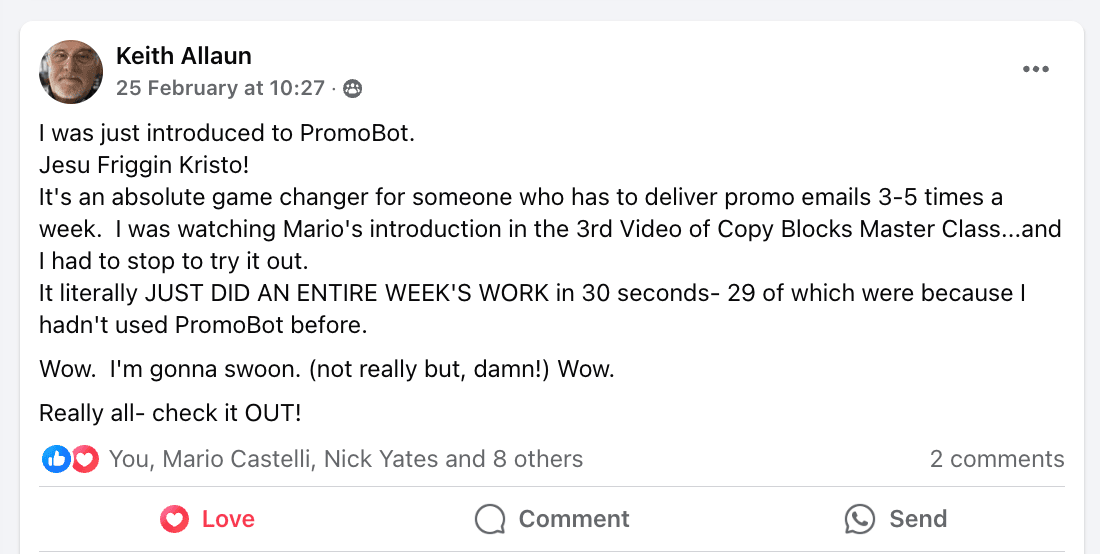The image size is (1100, 554).
Task: Click the group audience icon beside the timestamp
Action: point(352,89)
